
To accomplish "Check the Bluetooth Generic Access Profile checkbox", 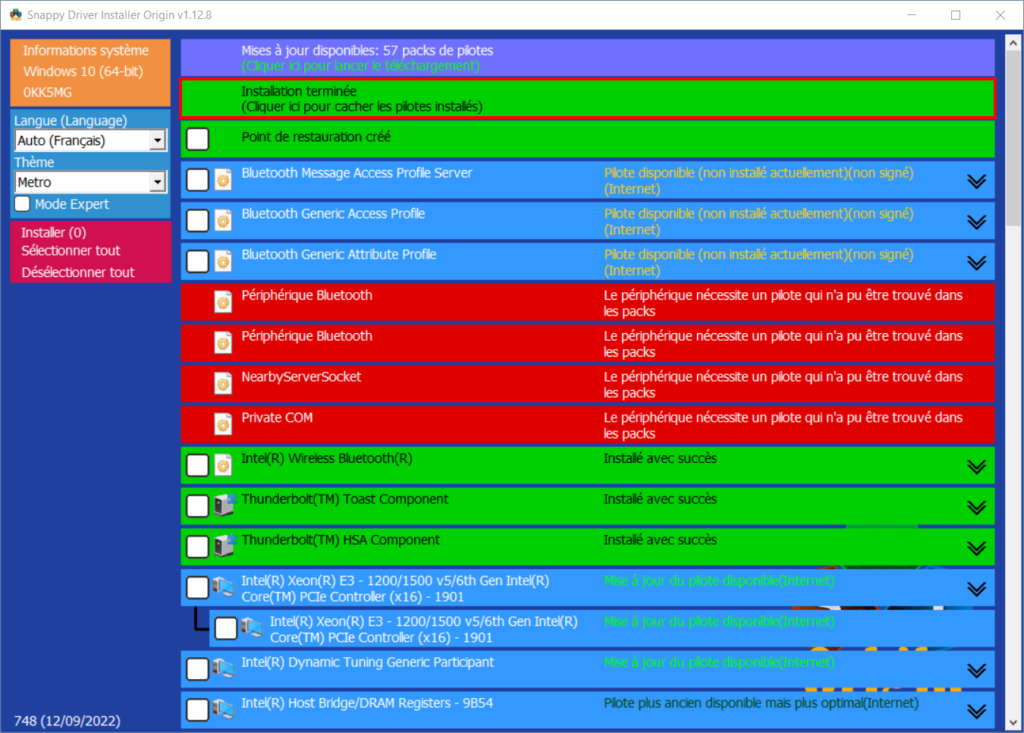I will (197, 221).
